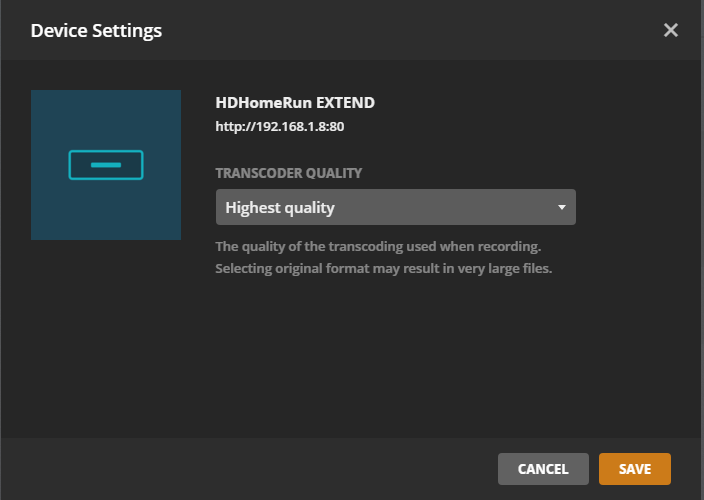Click the 'Selecting original format' warning text
Viewport: 704px width, 500px height.
pos(383,268)
